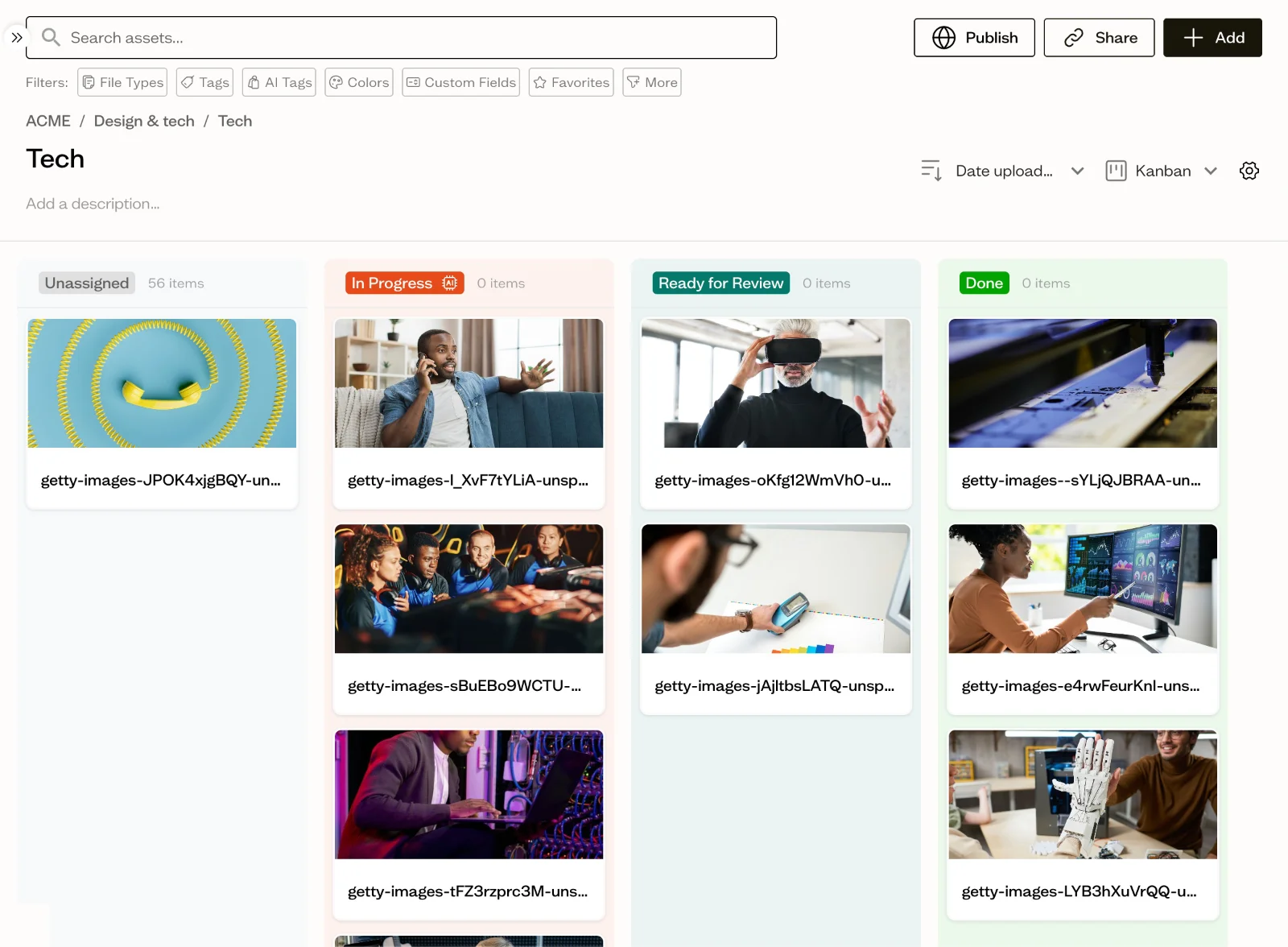Image resolution: width=1288 pixels, height=947 pixels.
Task: Select the In Progress column label
Action: [405, 283]
